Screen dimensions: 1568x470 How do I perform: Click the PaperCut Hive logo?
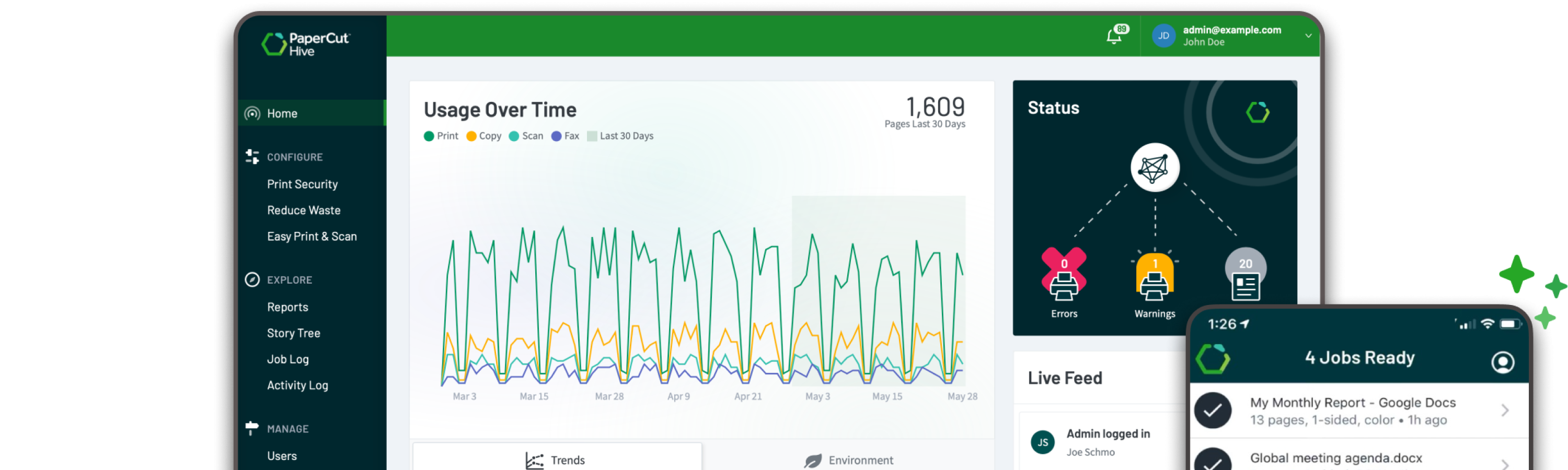pos(305,44)
